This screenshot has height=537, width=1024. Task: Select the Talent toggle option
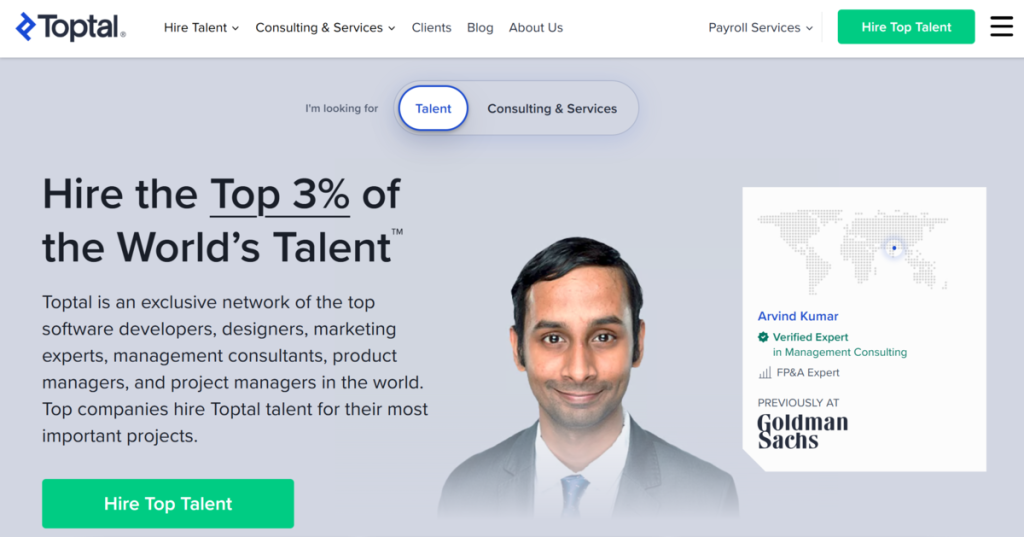(x=433, y=109)
